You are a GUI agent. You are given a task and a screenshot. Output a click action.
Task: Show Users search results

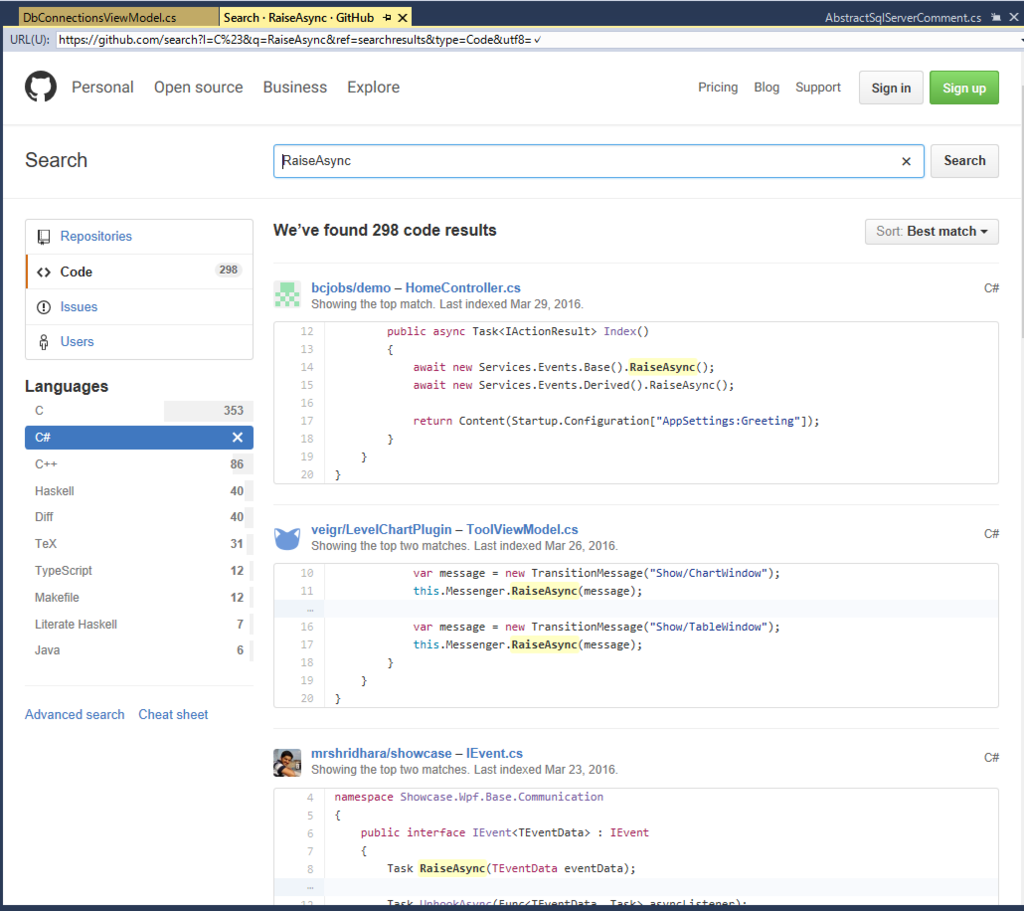(77, 342)
